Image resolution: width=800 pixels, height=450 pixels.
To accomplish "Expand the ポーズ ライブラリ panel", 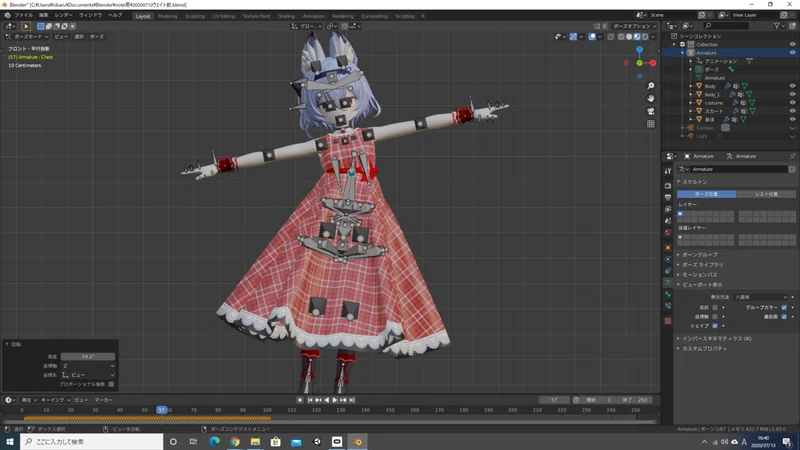I will pyautogui.click(x=701, y=265).
